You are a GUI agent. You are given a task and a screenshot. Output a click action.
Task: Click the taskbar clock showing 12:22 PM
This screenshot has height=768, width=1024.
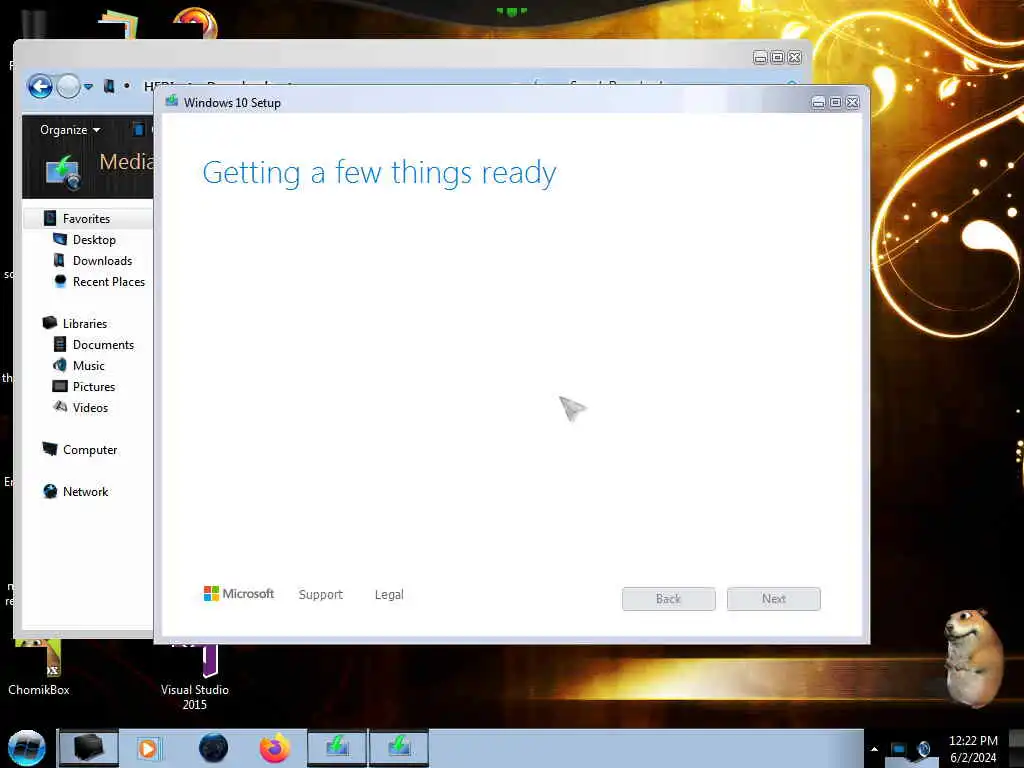click(x=973, y=749)
